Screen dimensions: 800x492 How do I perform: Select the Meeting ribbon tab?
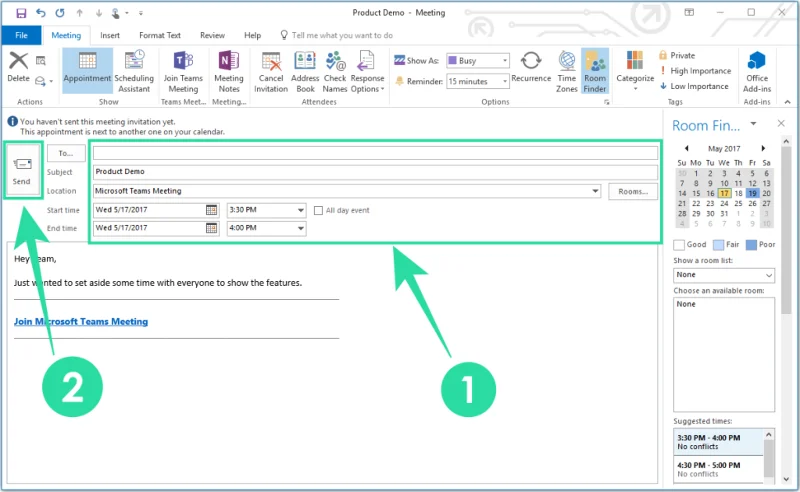point(66,35)
